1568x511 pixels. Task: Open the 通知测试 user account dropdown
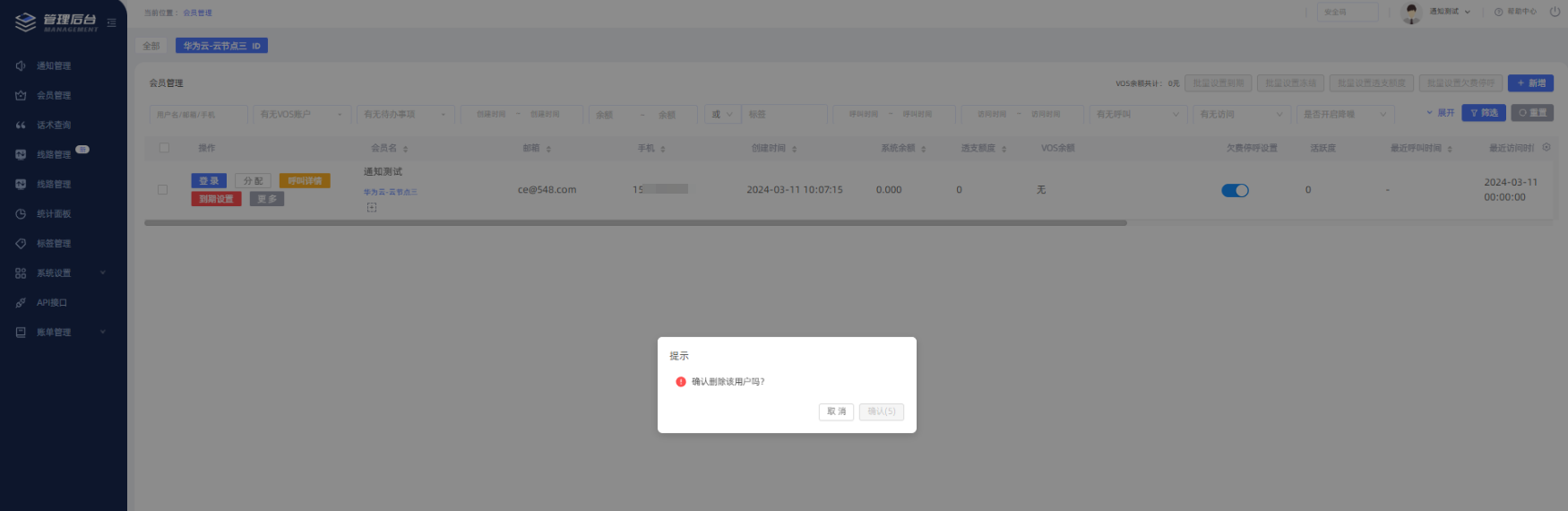click(1448, 12)
